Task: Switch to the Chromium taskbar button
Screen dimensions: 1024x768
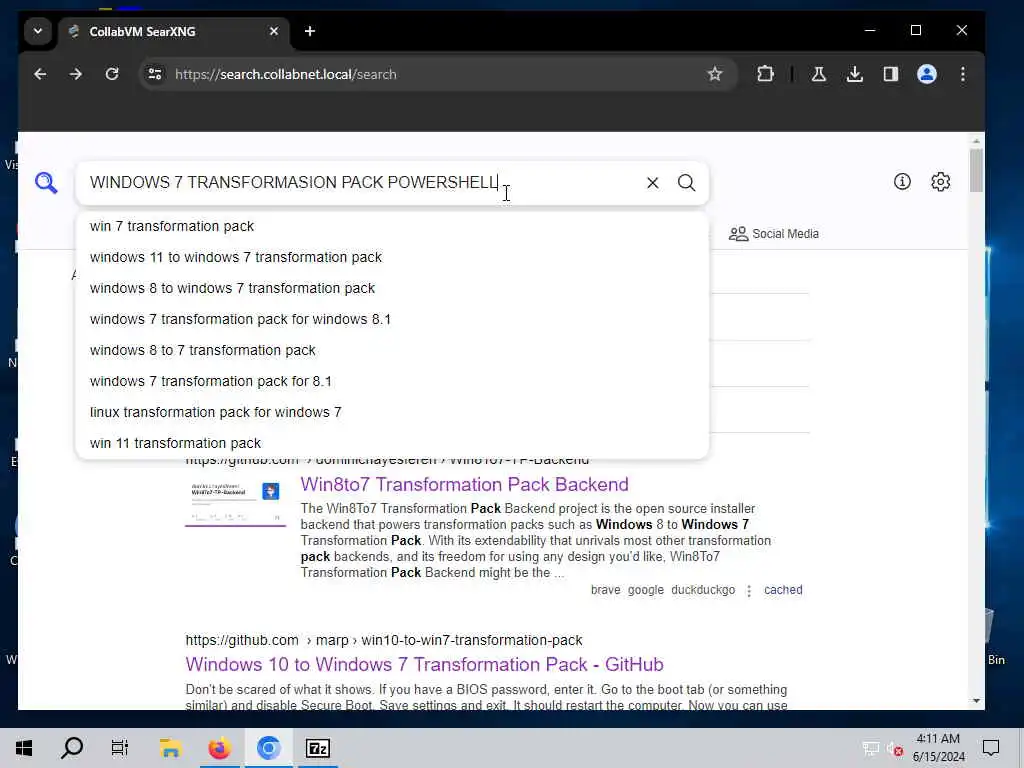Action: point(268,748)
